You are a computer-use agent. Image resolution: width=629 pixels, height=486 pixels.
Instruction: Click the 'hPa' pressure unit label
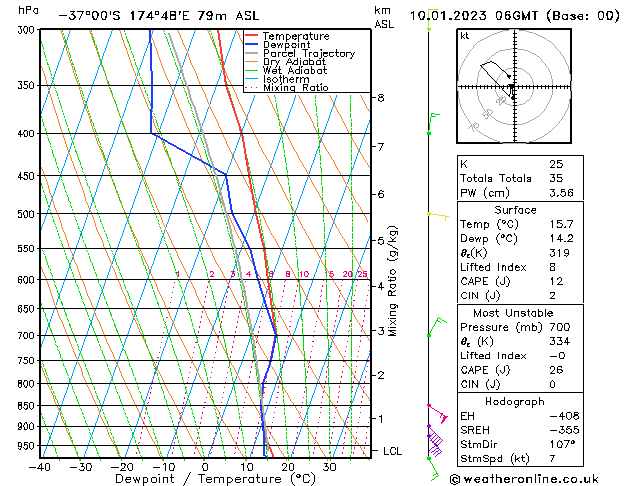pyautogui.click(x=28, y=10)
